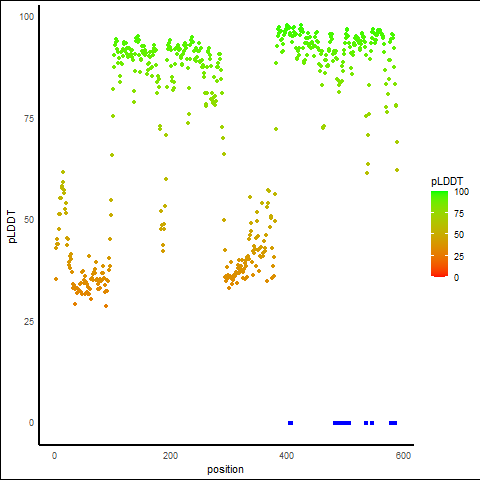Image resolution: width=480 pixels, height=480 pixels.
Task: Click the x-axis tick label 200
Action: click(x=170, y=456)
